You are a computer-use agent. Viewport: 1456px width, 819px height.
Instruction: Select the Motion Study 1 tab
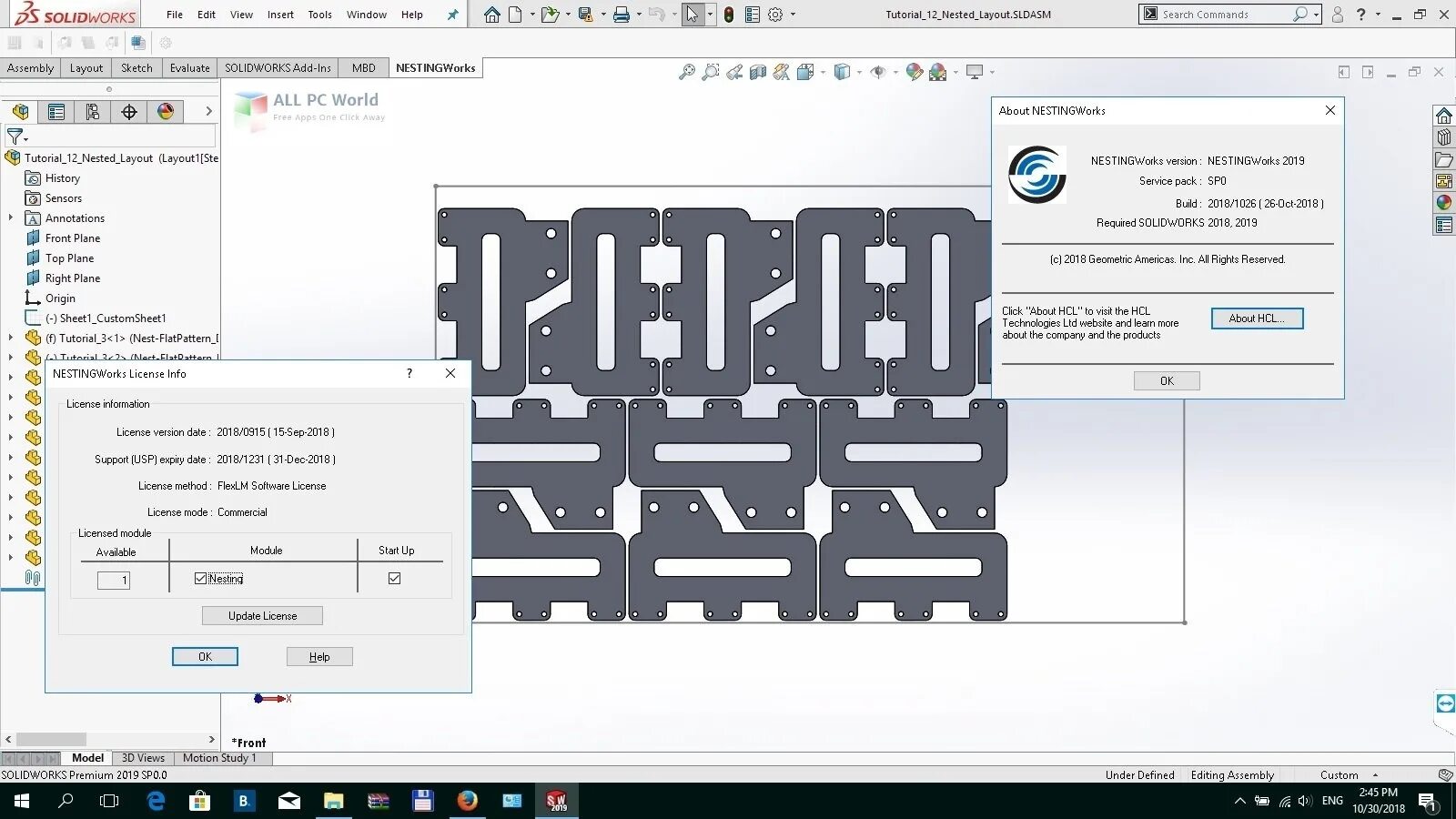tap(219, 758)
